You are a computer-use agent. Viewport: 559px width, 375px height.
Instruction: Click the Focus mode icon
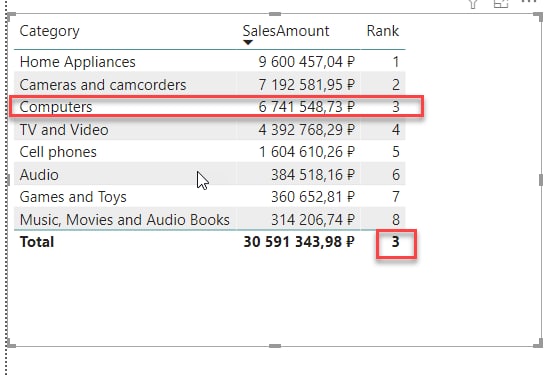(501, 3)
